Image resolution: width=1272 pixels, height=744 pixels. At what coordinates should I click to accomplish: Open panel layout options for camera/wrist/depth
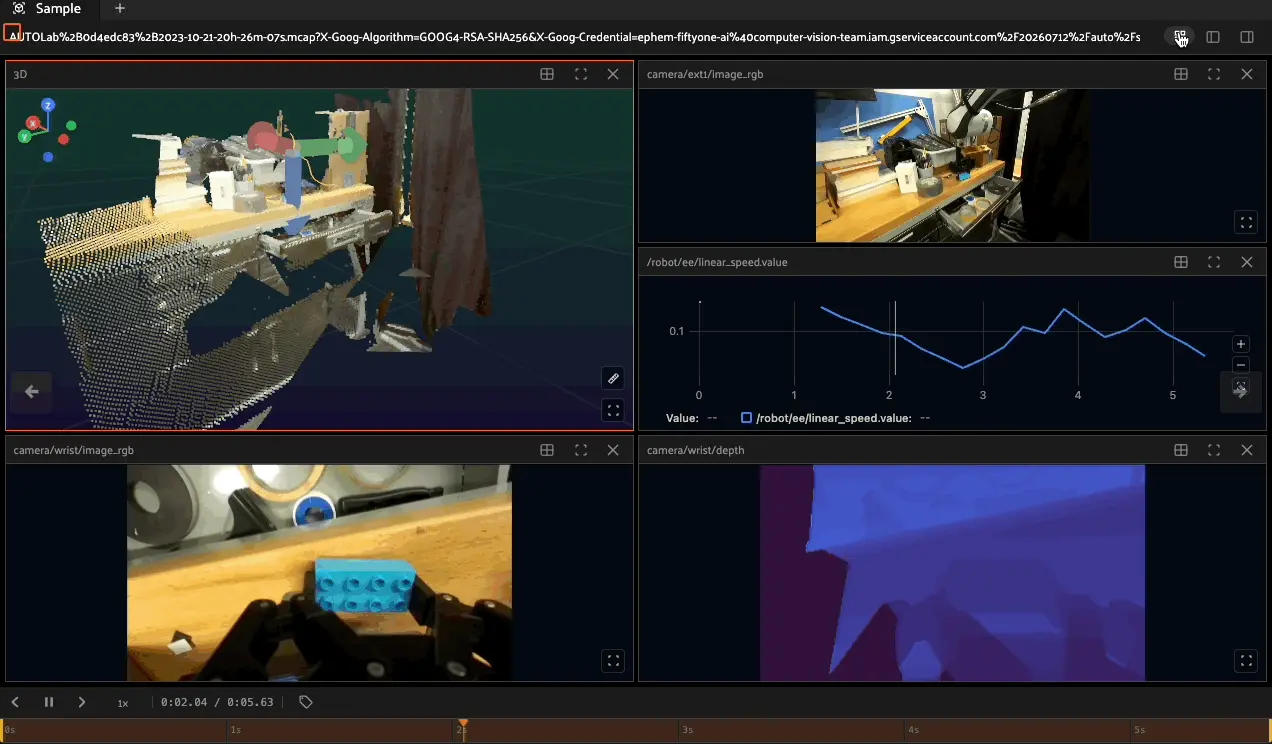pos(1180,450)
